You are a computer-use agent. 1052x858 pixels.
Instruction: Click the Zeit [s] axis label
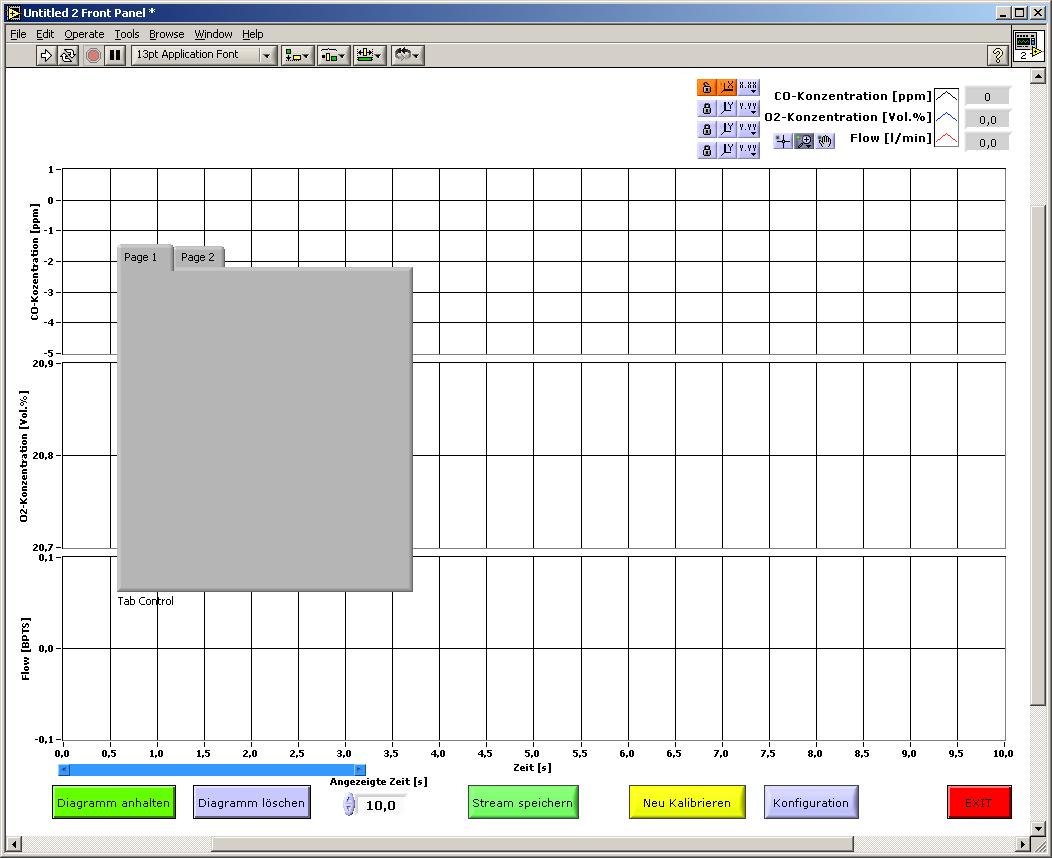click(532, 767)
